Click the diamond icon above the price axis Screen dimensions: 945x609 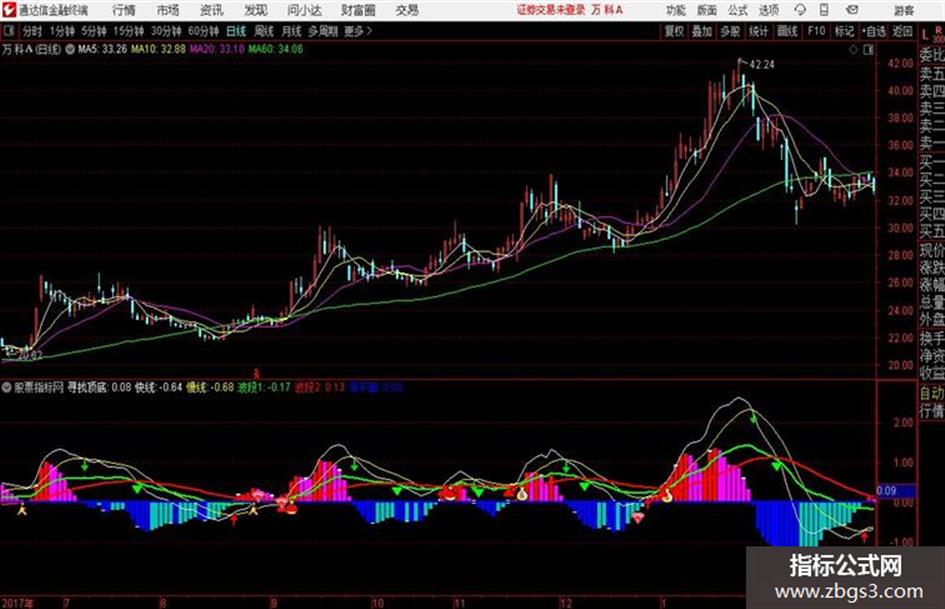(x=853, y=50)
